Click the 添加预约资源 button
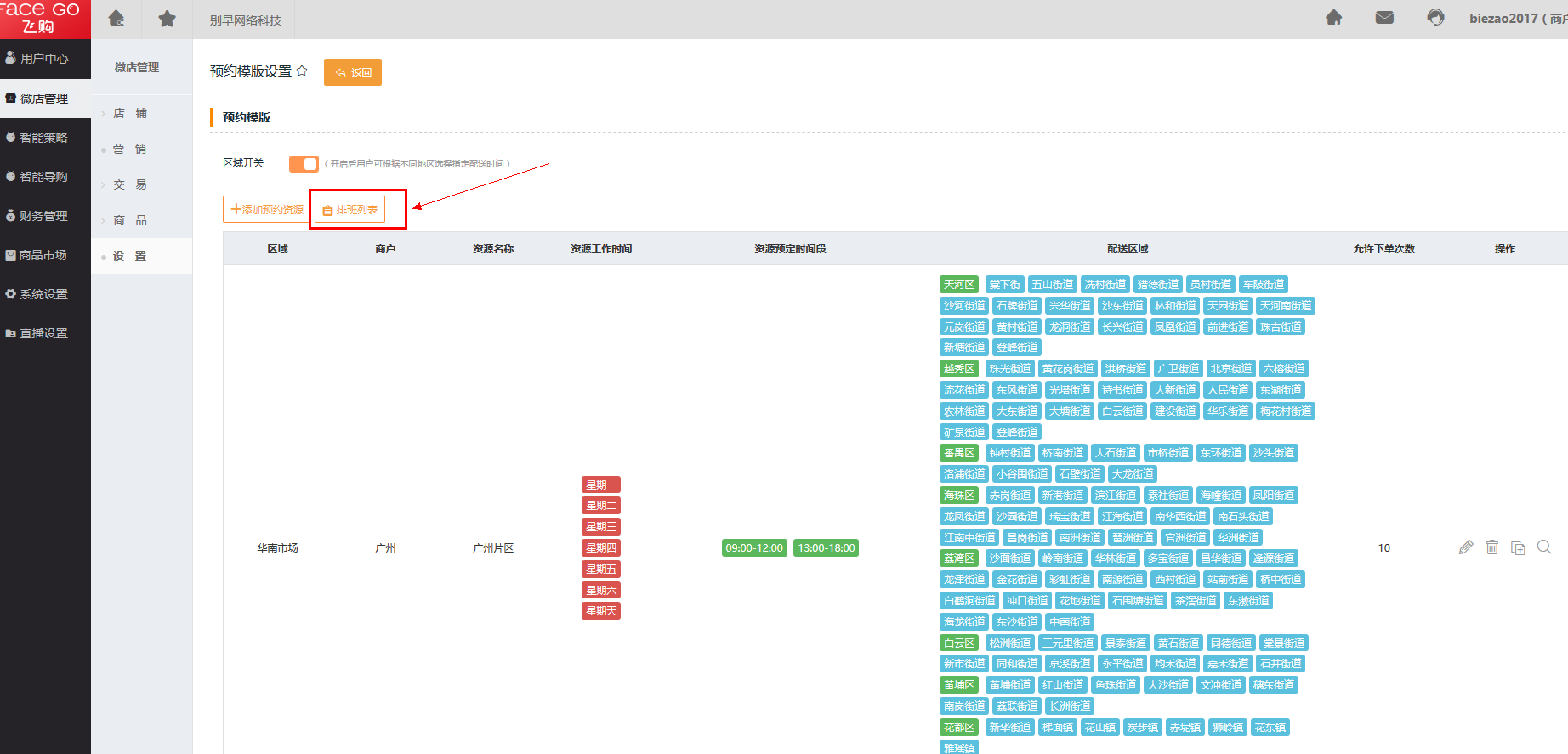The image size is (1568, 754). coord(267,210)
